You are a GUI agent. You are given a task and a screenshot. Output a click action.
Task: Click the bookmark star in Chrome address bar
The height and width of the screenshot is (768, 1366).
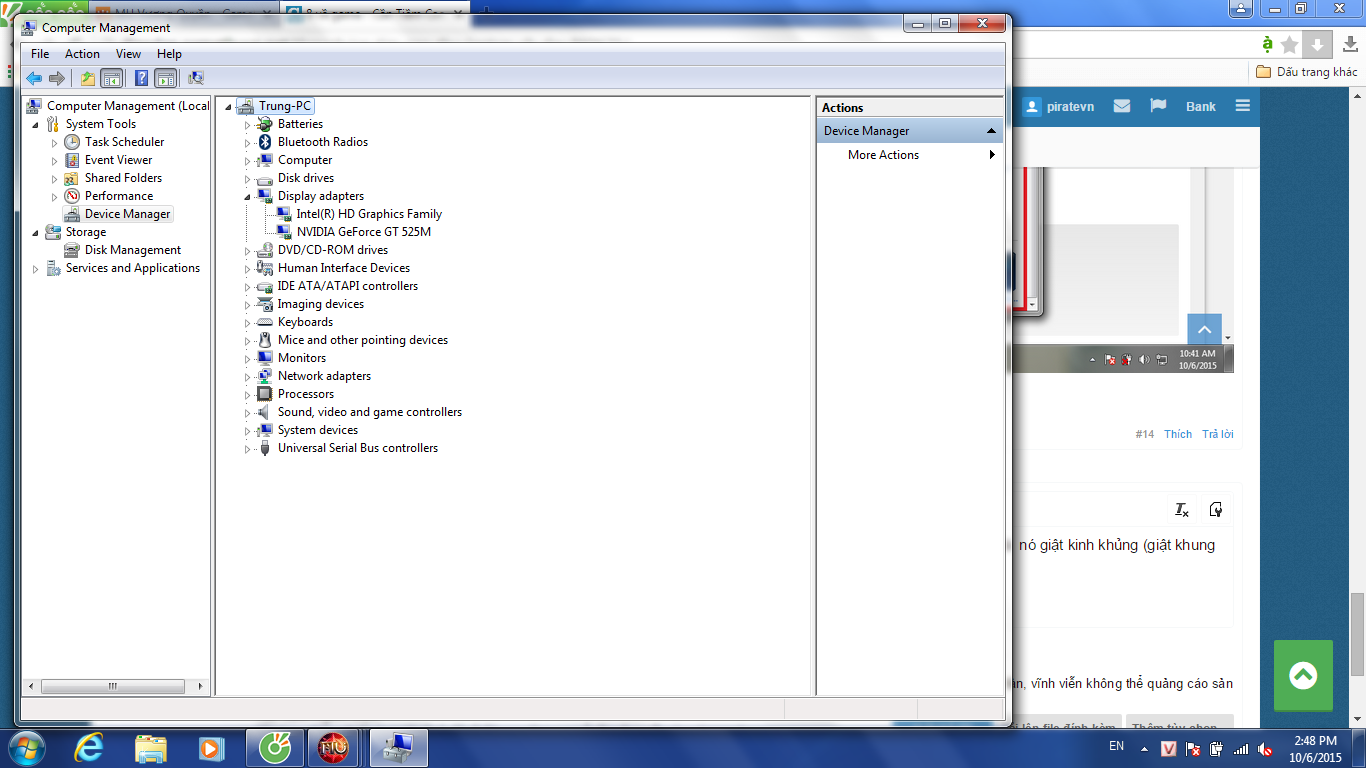coord(1290,44)
